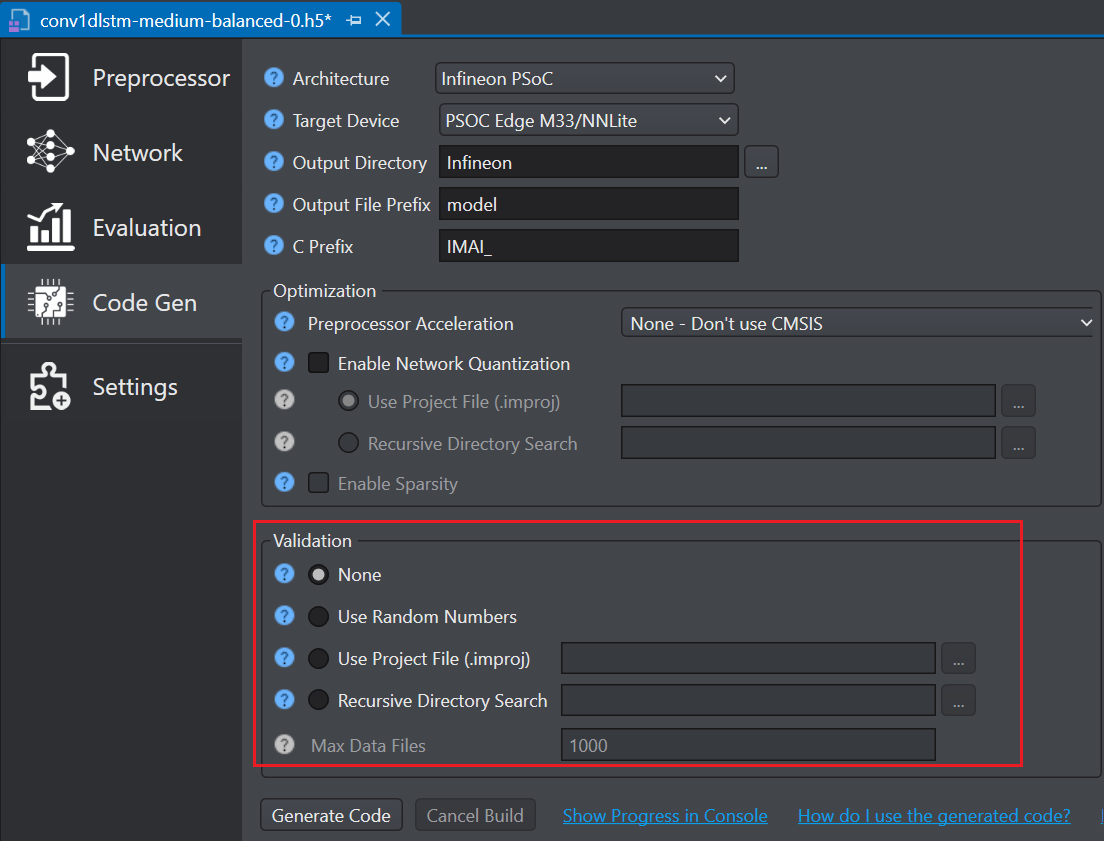The width and height of the screenshot is (1104, 841).
Task: Show help for Validation None option
Action: pyautogui.click(x=284, y=574)
